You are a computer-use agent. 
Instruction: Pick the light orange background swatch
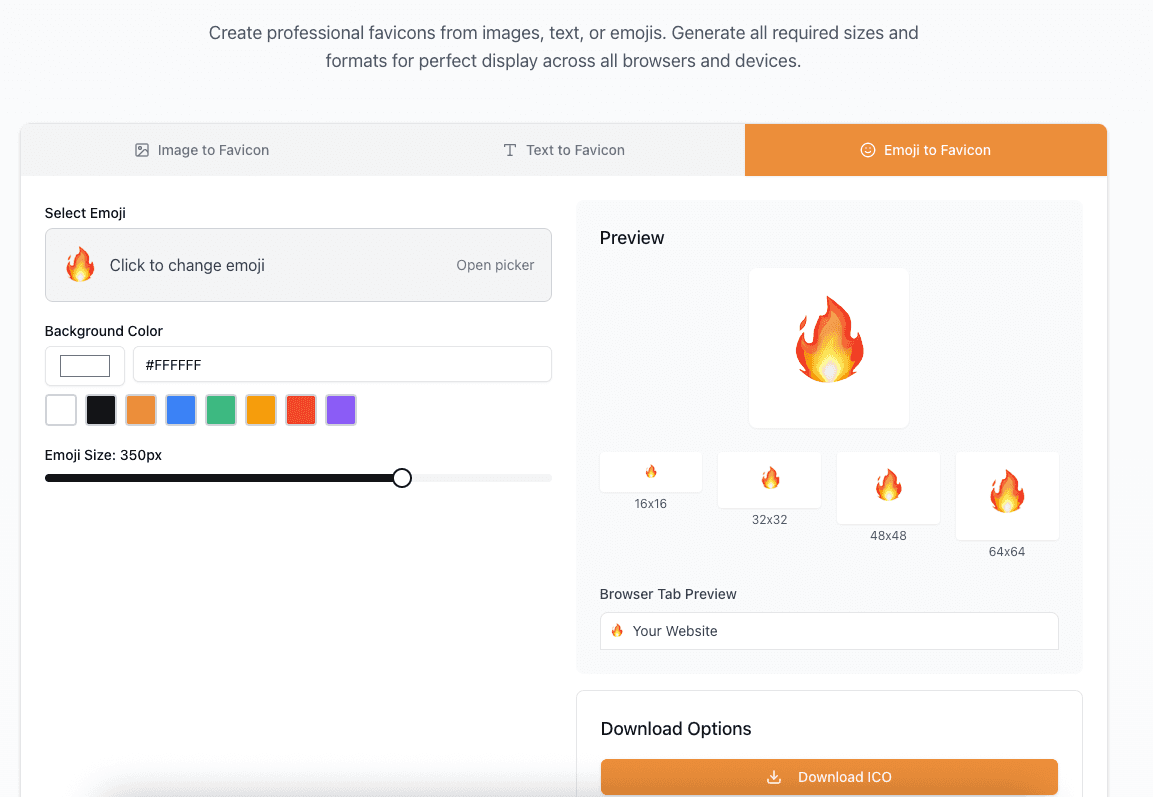[140, 410]
